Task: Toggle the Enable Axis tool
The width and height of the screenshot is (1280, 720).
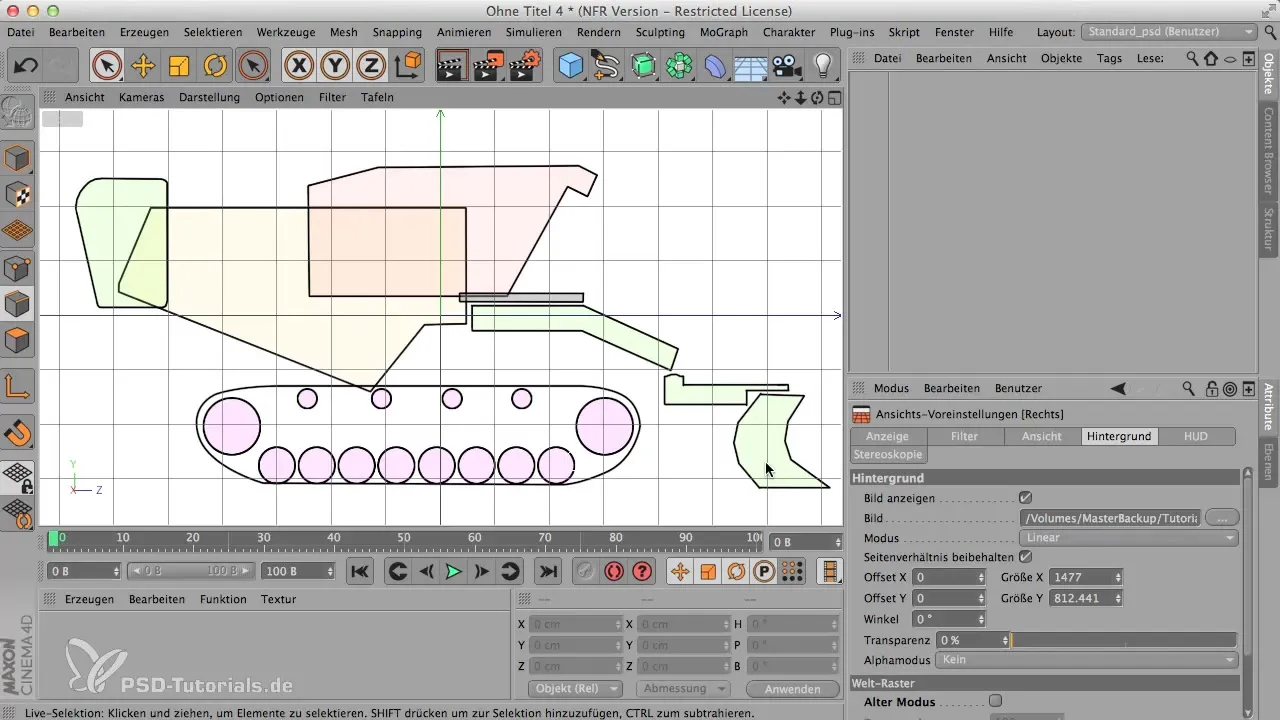Action: [18, 385]
